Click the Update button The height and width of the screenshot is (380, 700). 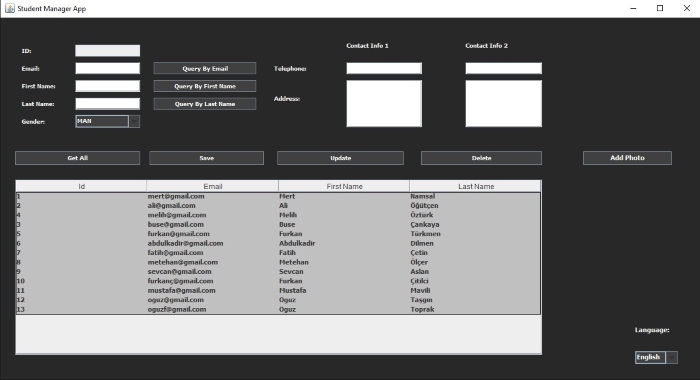[x=340, y=158]
